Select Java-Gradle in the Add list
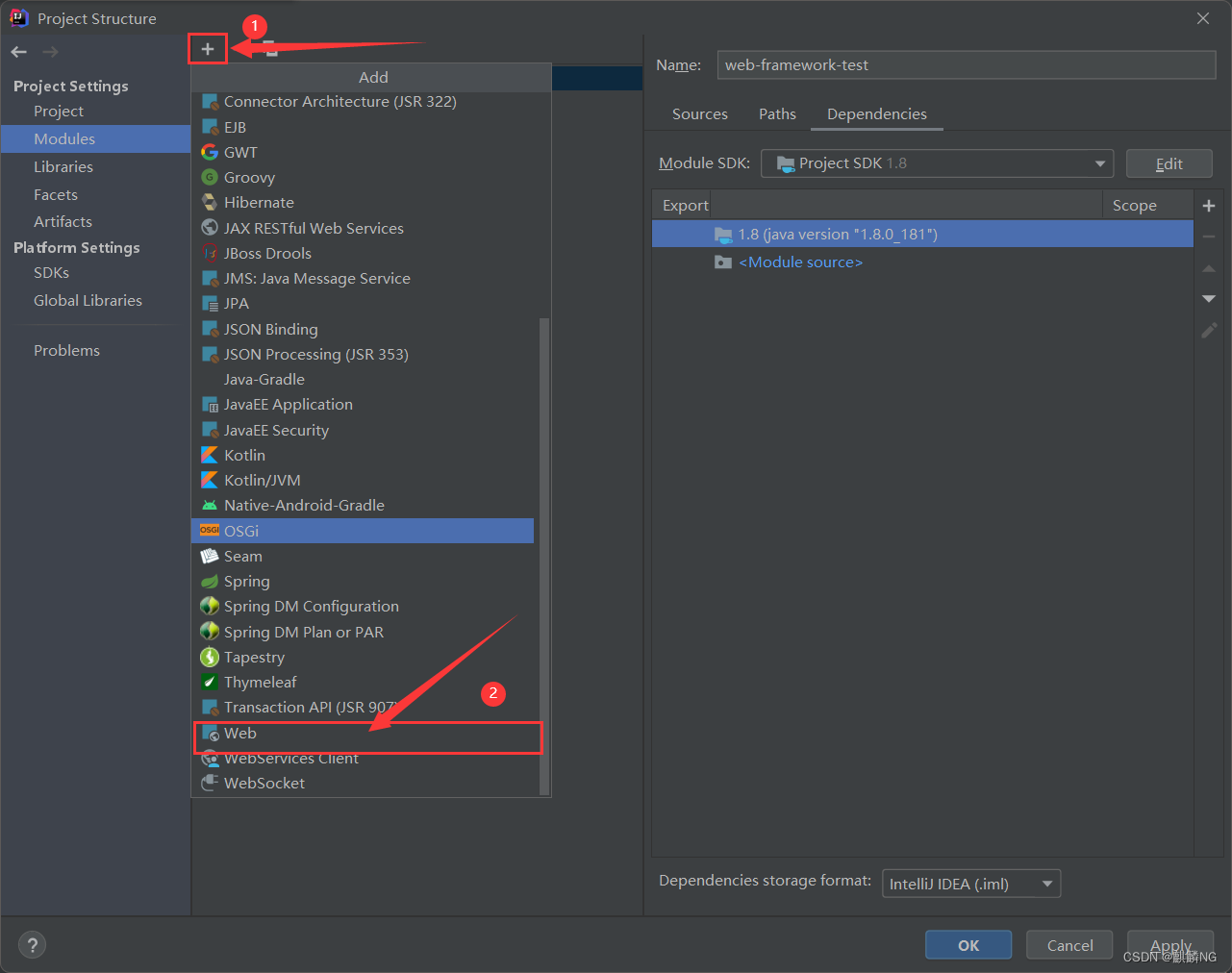 tap(363, 379)
